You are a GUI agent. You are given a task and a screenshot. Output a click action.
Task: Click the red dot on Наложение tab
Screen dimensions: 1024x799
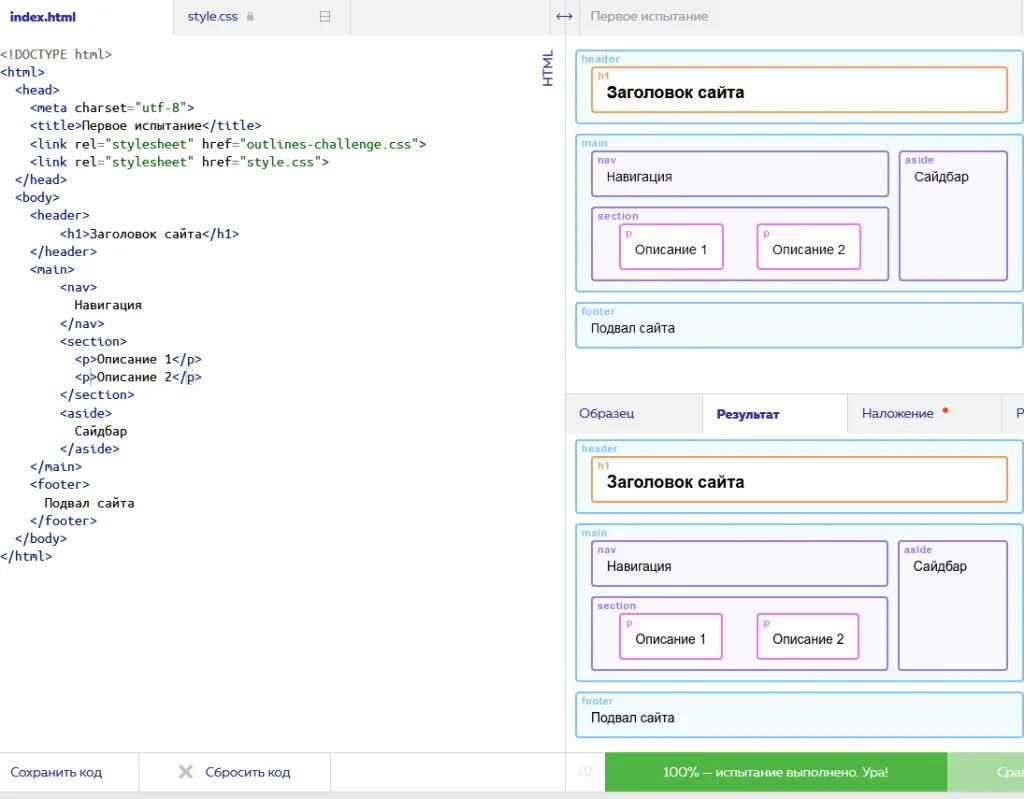(945, 410)
